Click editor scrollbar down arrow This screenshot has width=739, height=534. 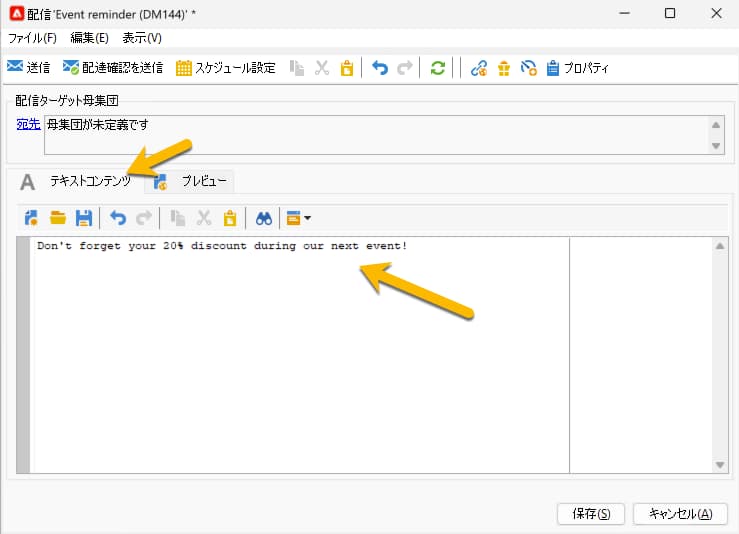pyautogui.click(x=720, y=465)
